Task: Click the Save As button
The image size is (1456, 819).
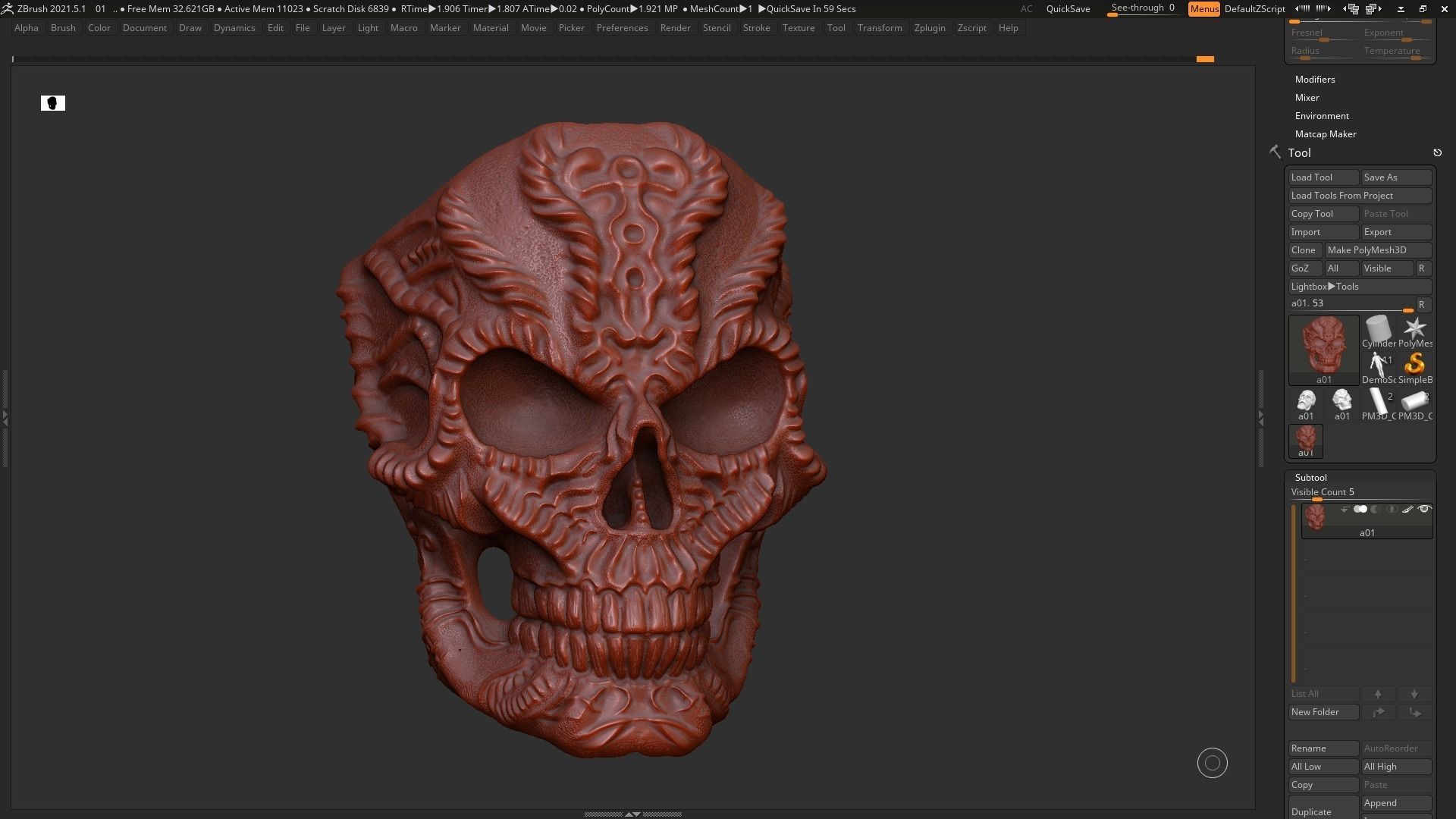Action: tap(1396, 177)
